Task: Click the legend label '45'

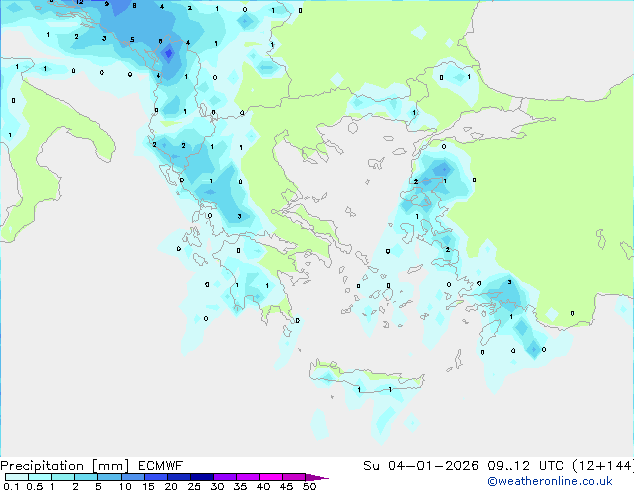Action: point(286,486)
